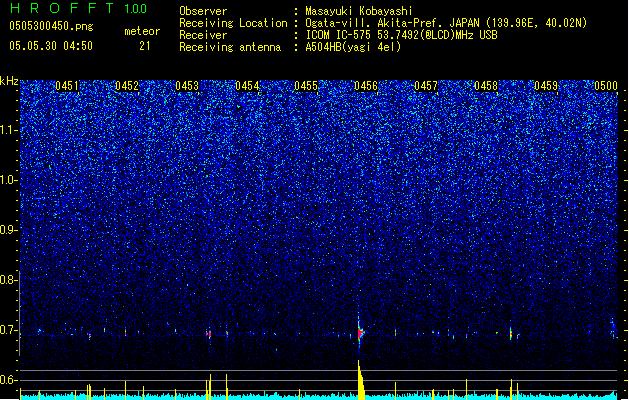Click the HROFFT program title
629x400 pixels.
pos(62,8)
